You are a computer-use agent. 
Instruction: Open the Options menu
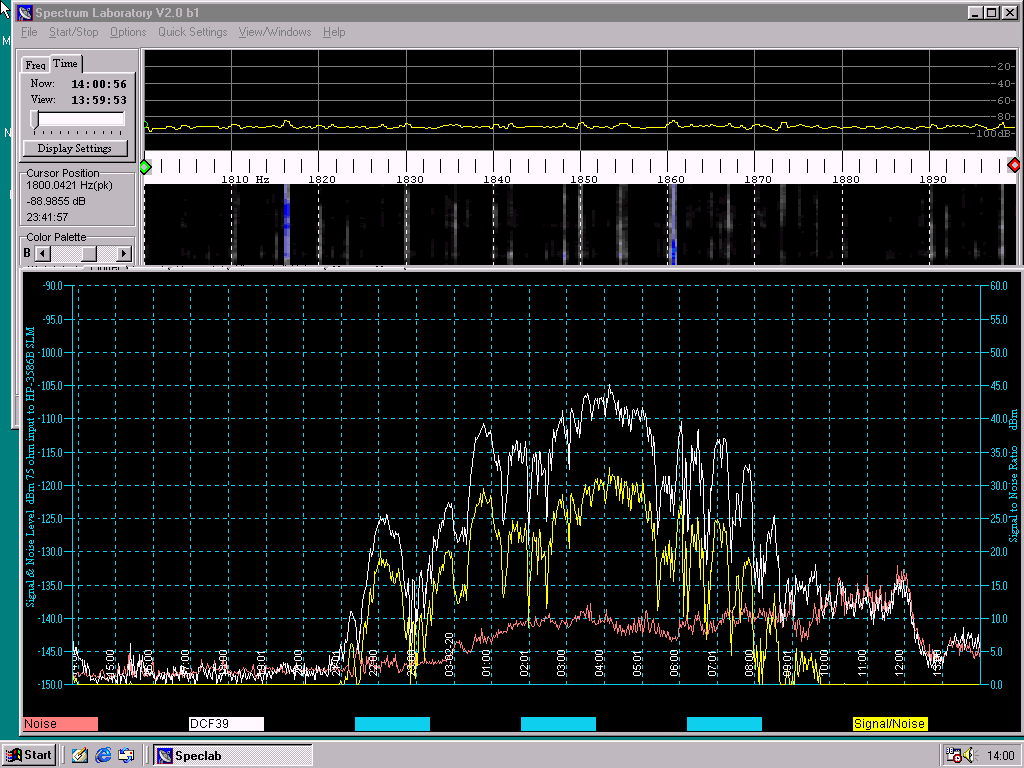(128, 32)
